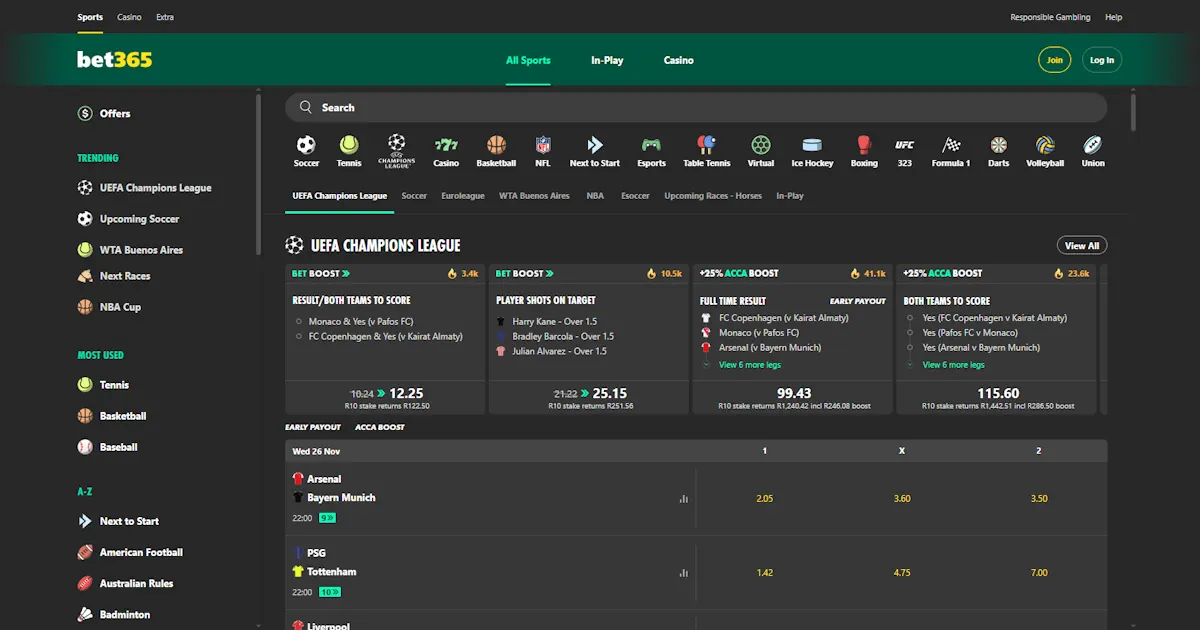Select the Darts sport icon
The height and width of the screenshot is (630, 1200).
click(x=997, y=148)
